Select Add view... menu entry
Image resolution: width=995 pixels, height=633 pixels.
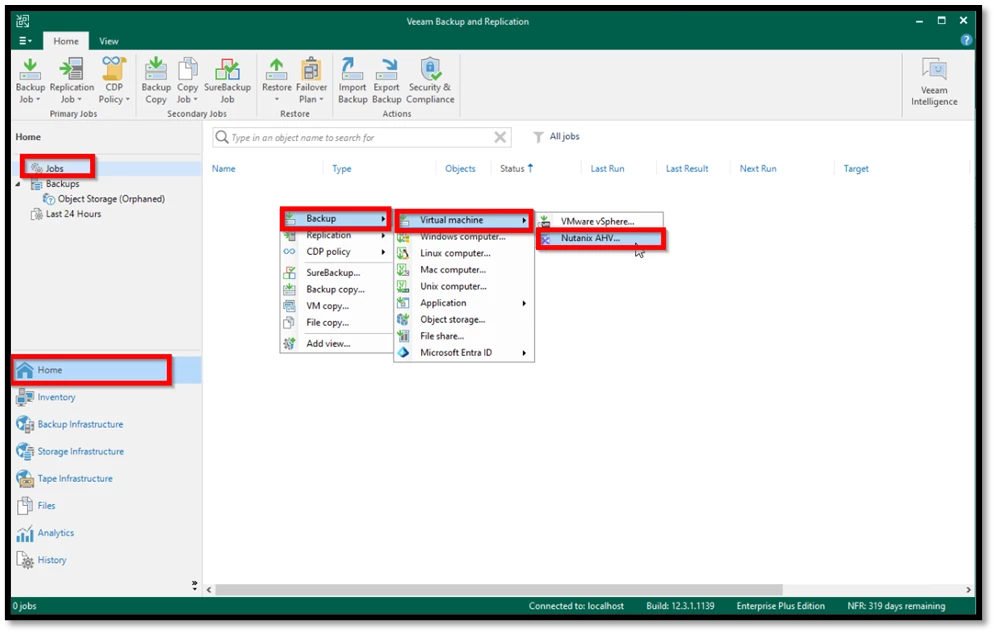tap(336, 343)
